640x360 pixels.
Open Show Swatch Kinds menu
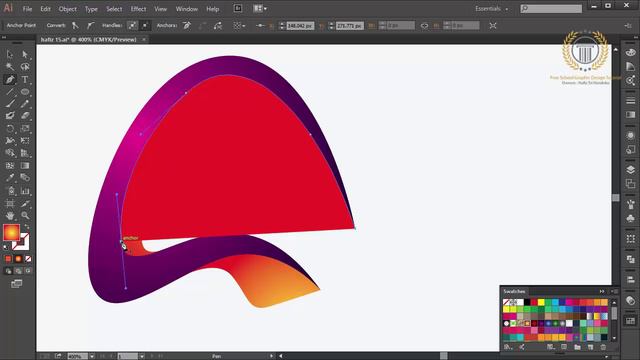point(551,347)
